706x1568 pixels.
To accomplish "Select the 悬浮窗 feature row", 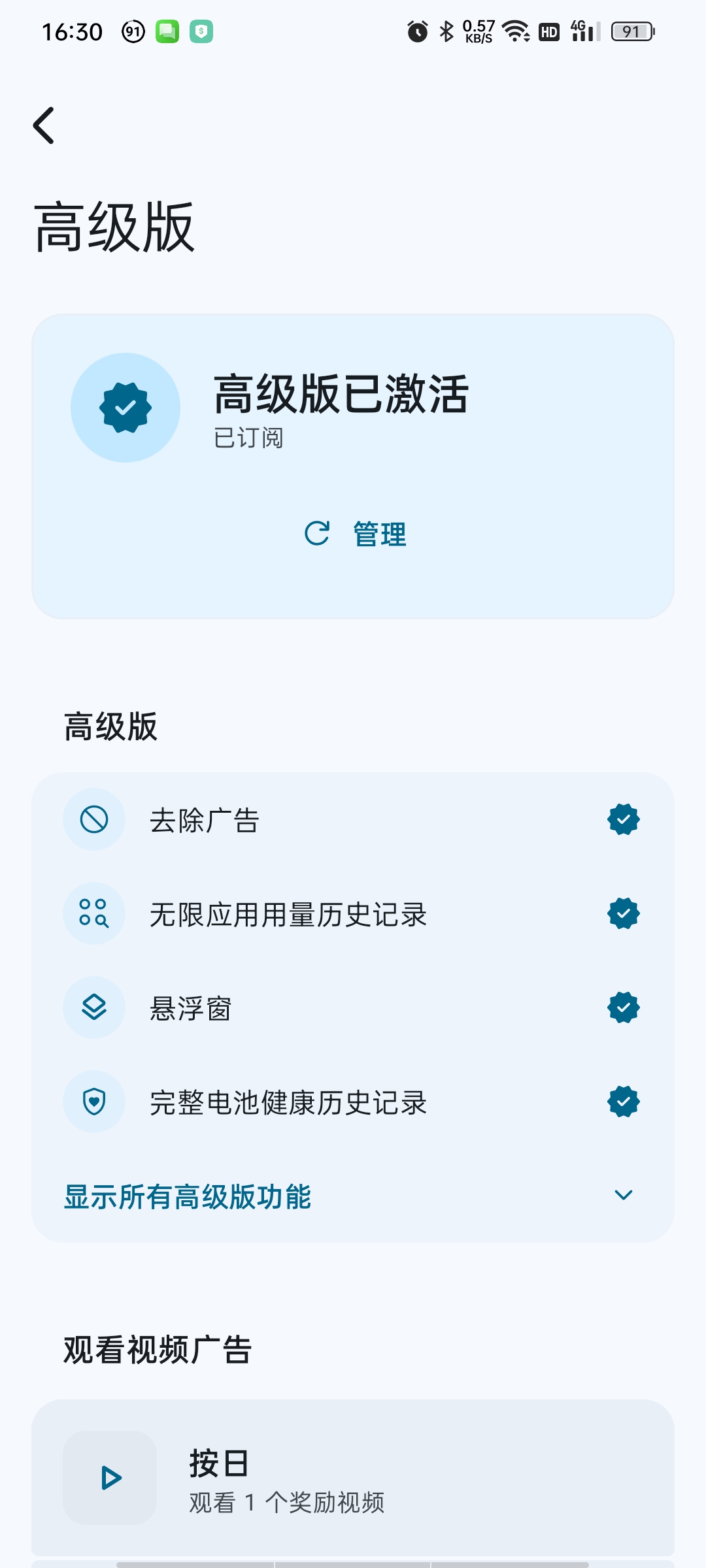I will 353,1007.
